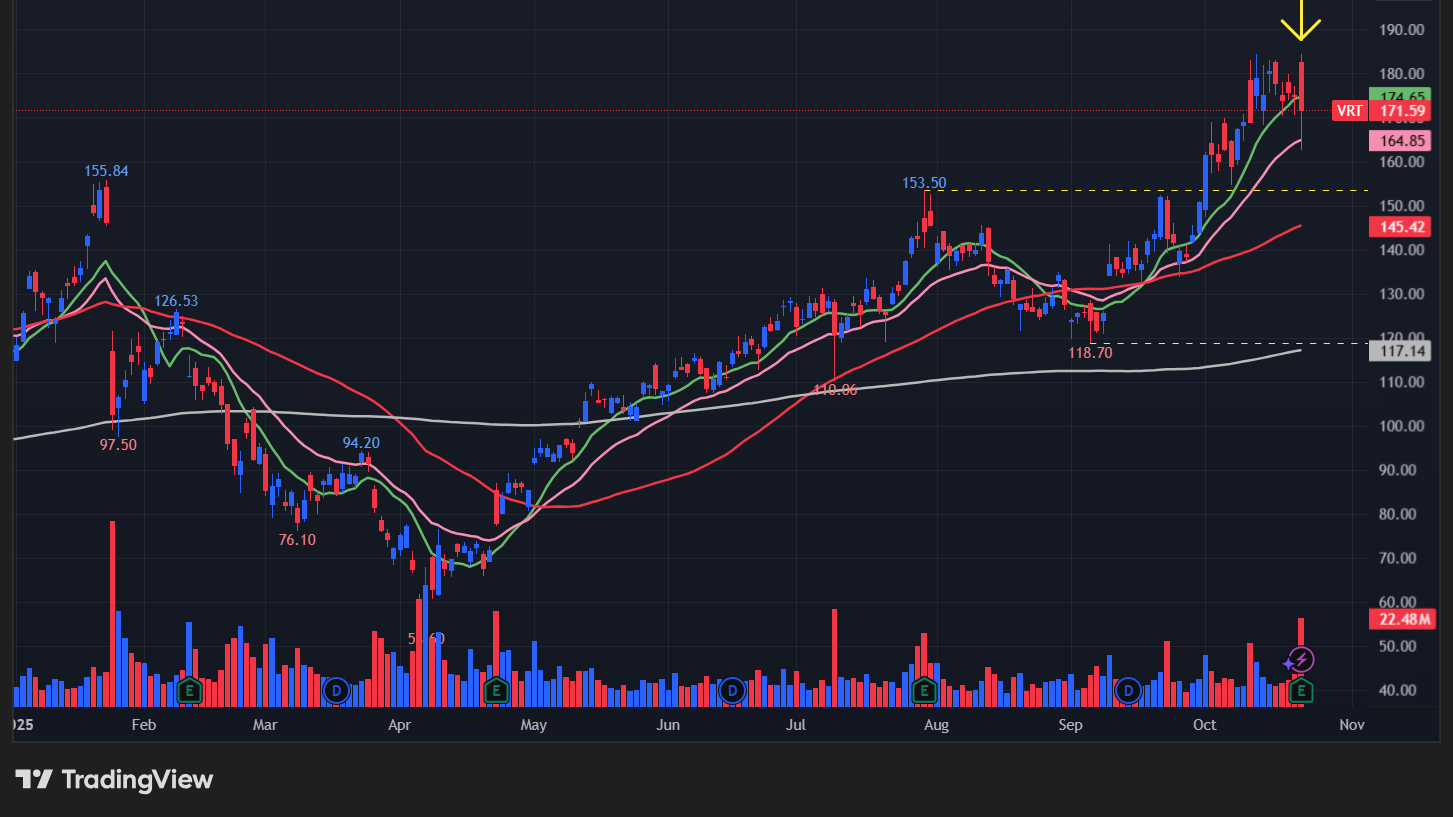Viewport: 1453px width, 817px height.
Task: Click the Nov label on time axis
Action: pos(1351,724)
